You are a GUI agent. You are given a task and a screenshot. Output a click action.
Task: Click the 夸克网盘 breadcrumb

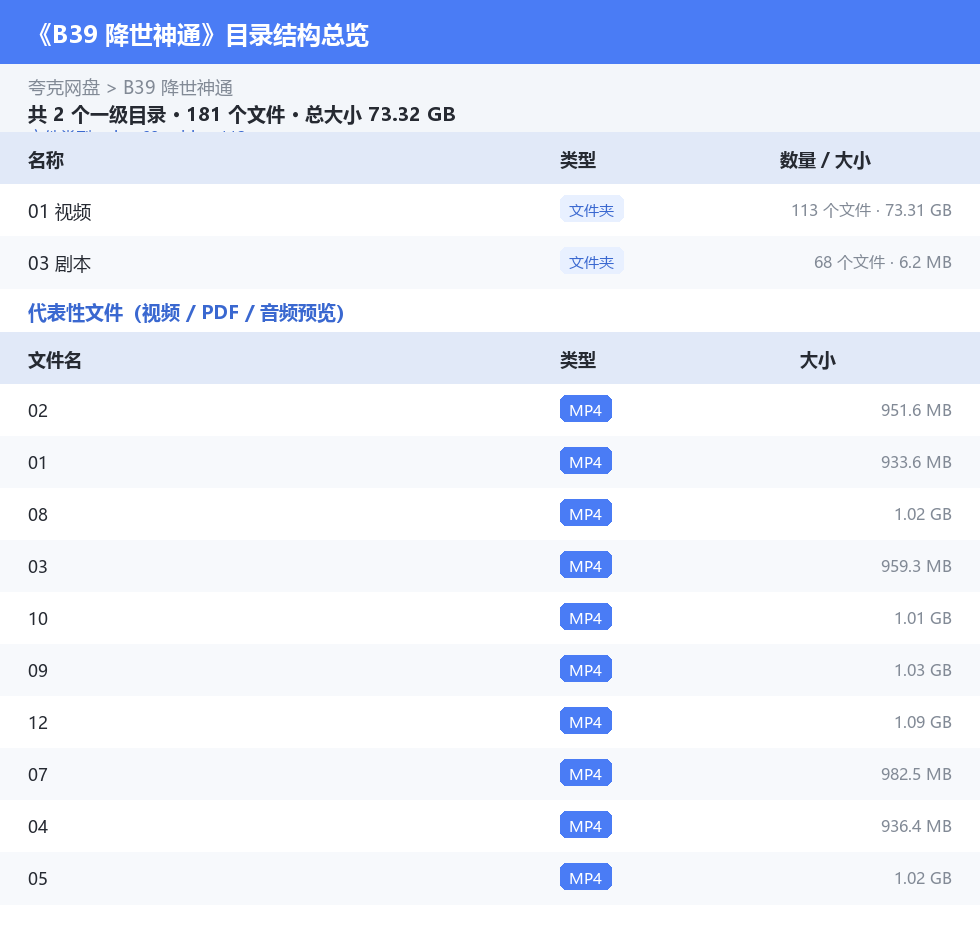click(64, 87)
